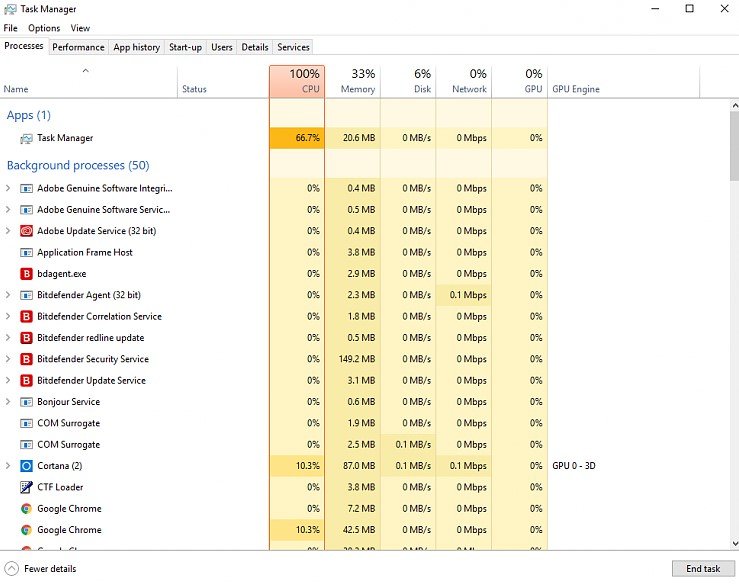The image size is (739, 584).
Task: Open the View menu
Action: click(x=80, y=28)
